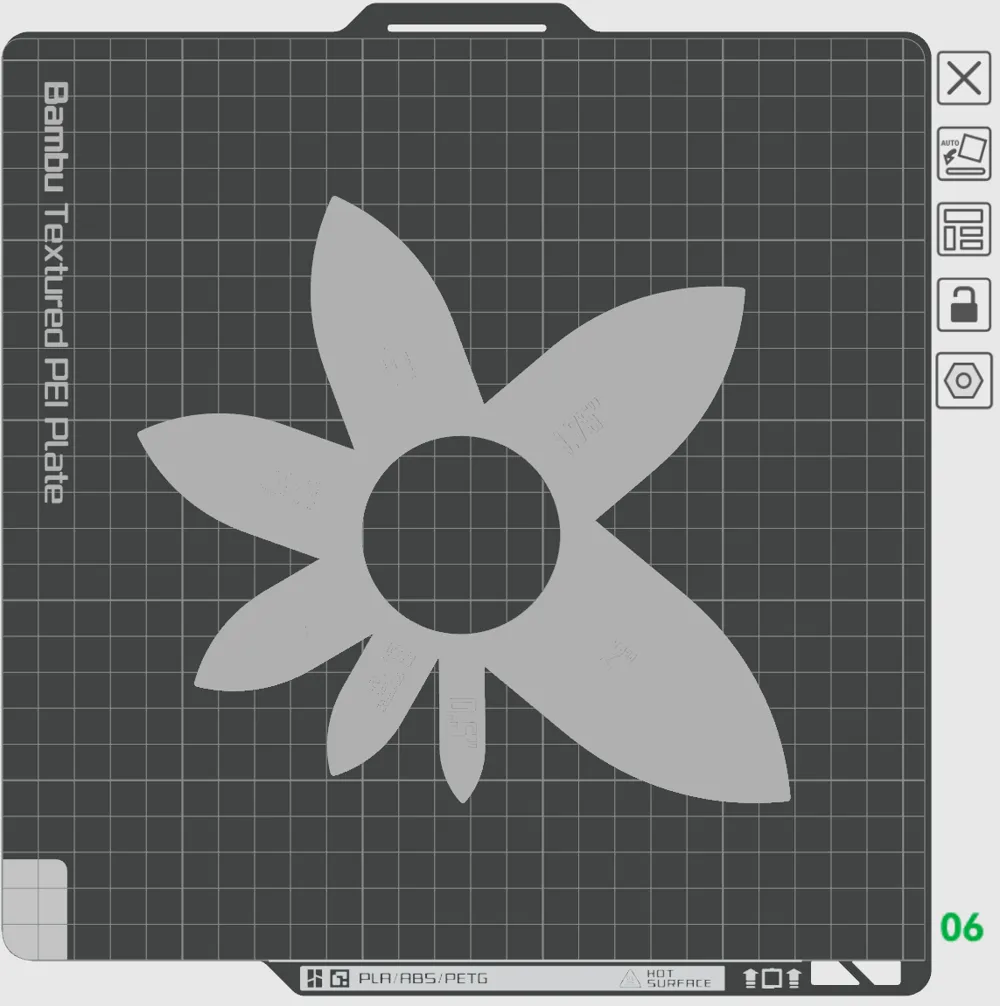Auto-orient objects on this plate
Screen dimensions: 1000x1006
pos(963,153)
